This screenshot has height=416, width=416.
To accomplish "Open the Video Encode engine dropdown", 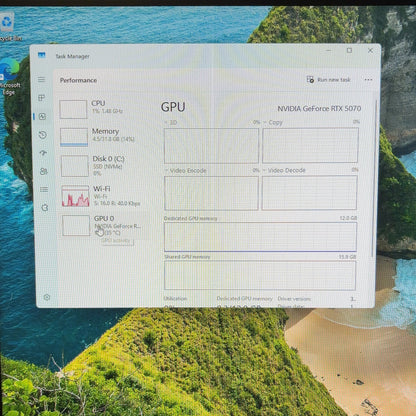I will pyautogui.click(x=186, y=170).
